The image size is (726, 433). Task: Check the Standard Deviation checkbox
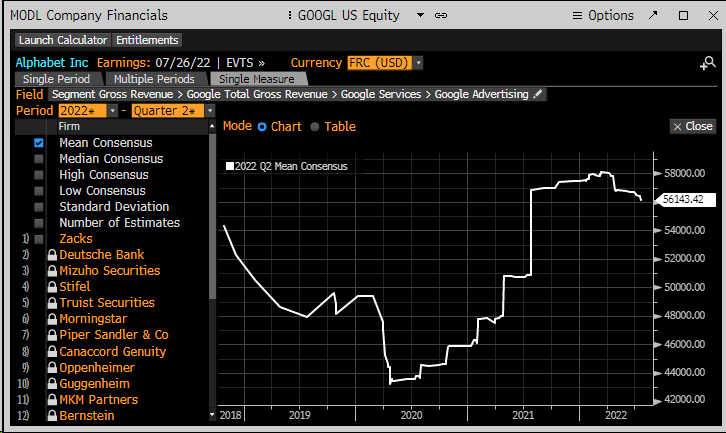point(39,207)
